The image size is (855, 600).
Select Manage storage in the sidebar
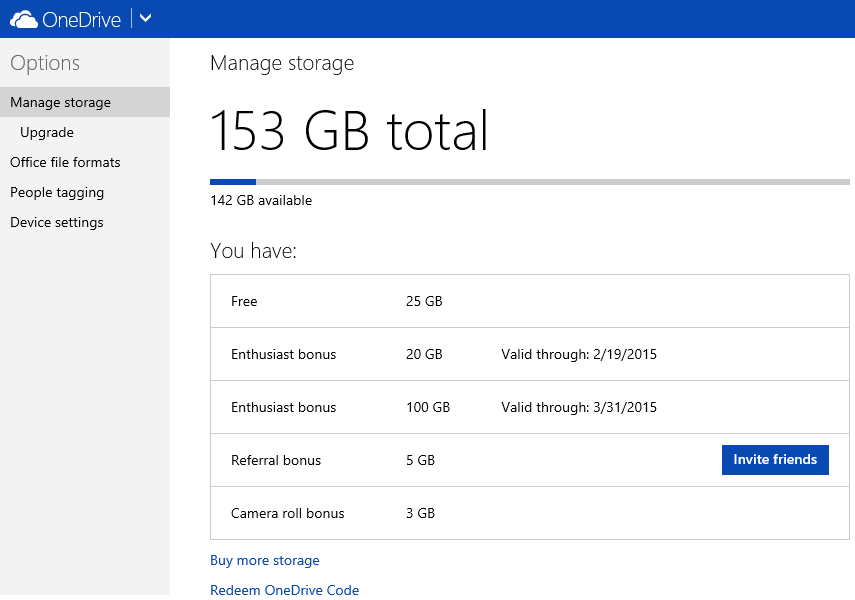click(x=60, y=102)
